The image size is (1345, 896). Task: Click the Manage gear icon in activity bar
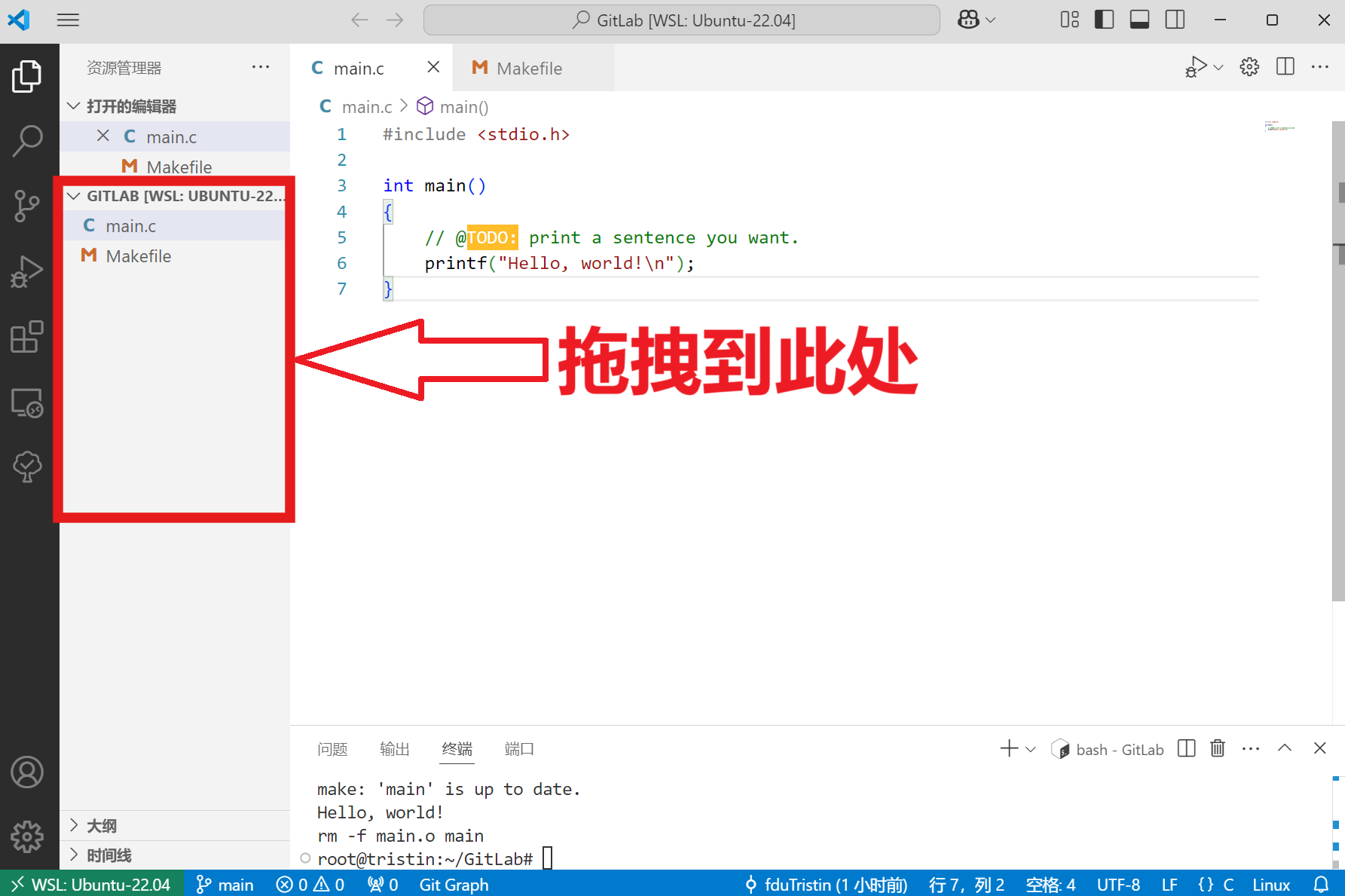coord(27,836)
